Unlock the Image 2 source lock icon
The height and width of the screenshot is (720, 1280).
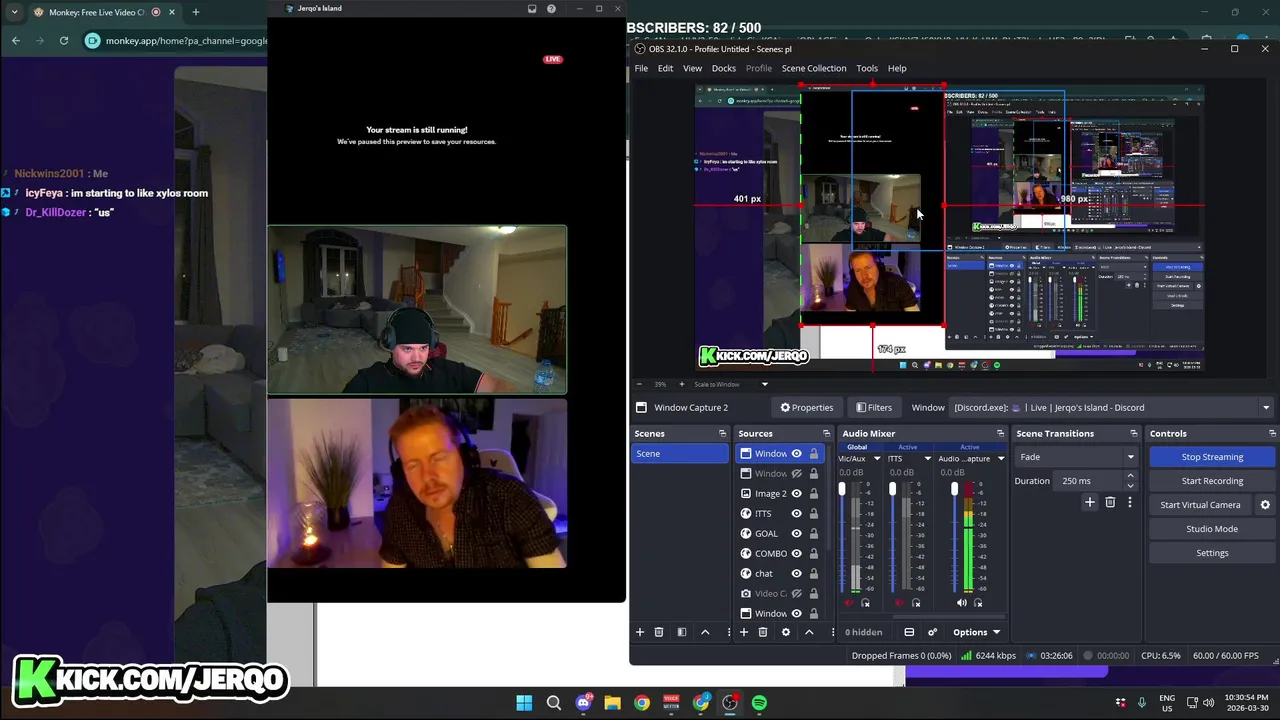814,493
